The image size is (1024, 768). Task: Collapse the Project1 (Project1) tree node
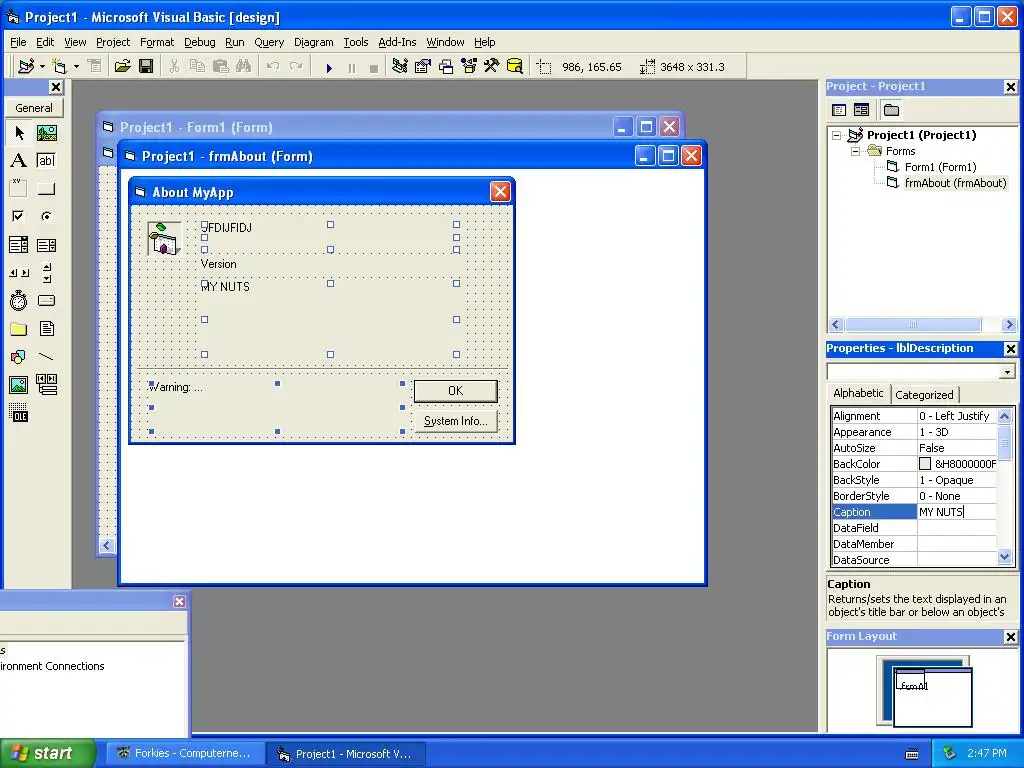pyautogui.click(x=837, y=136)
